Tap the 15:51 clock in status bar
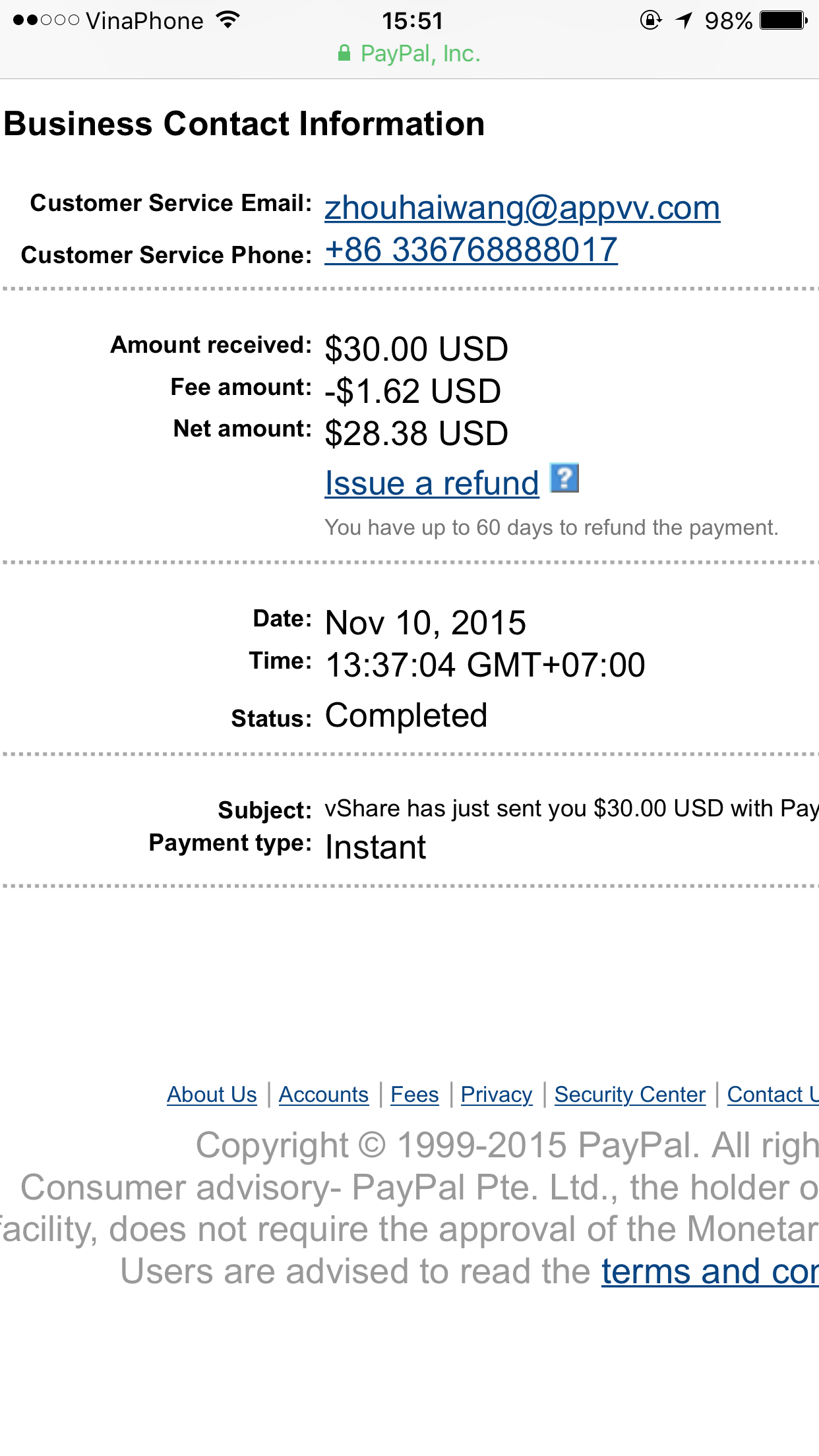The width and height of the screenshot is (819, 1456). (x=412, y=21)
